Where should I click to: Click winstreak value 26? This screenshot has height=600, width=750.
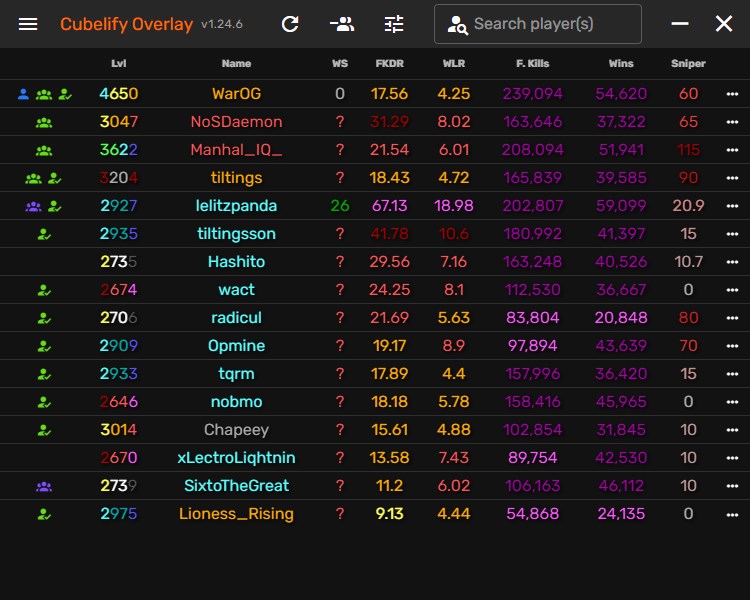pos(340,206)
